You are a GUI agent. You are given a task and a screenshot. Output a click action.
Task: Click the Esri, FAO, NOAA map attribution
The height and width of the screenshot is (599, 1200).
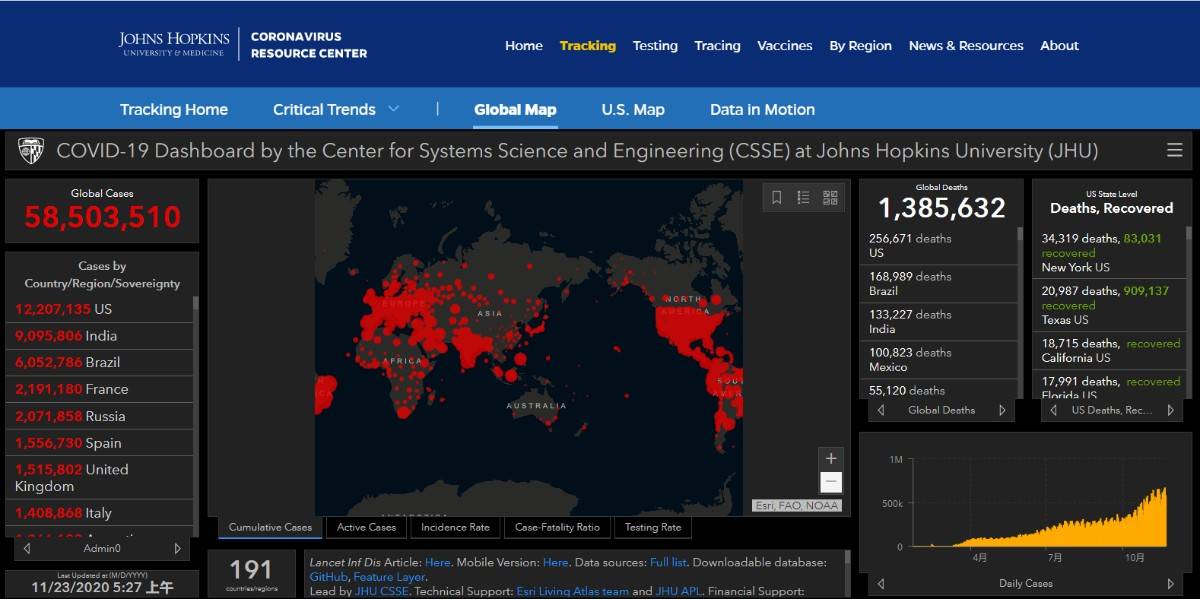point(797,506)
